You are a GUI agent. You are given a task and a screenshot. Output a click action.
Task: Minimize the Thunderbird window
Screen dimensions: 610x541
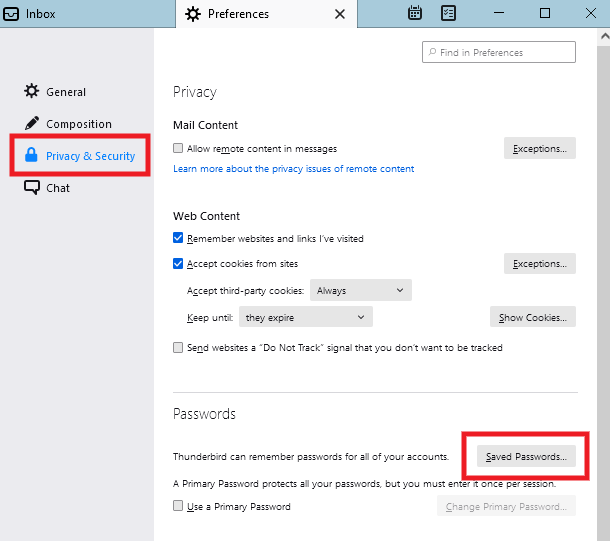click(x=499, y=13)
